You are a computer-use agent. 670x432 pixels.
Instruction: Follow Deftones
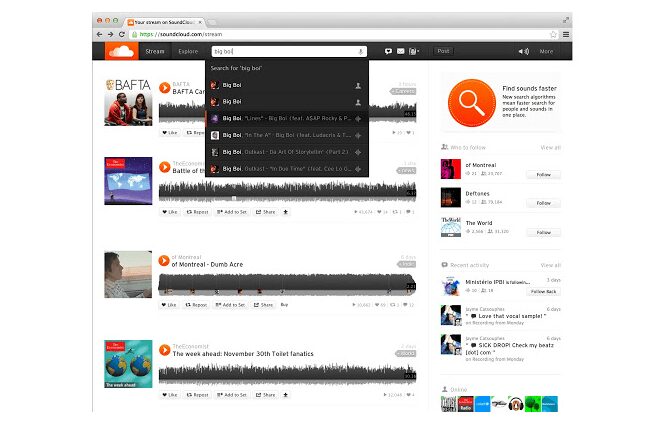click(x=544, y=203)
